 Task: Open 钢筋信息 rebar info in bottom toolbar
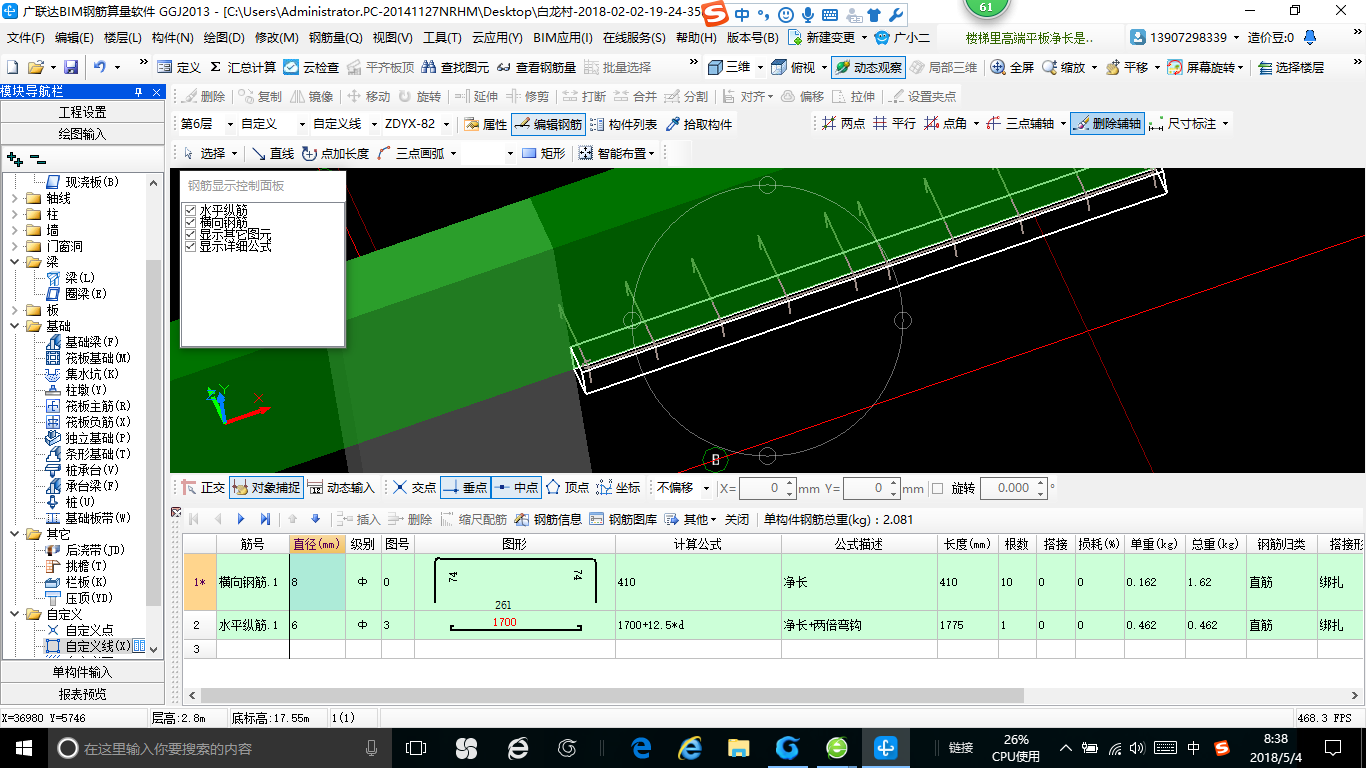coord(548,519)
